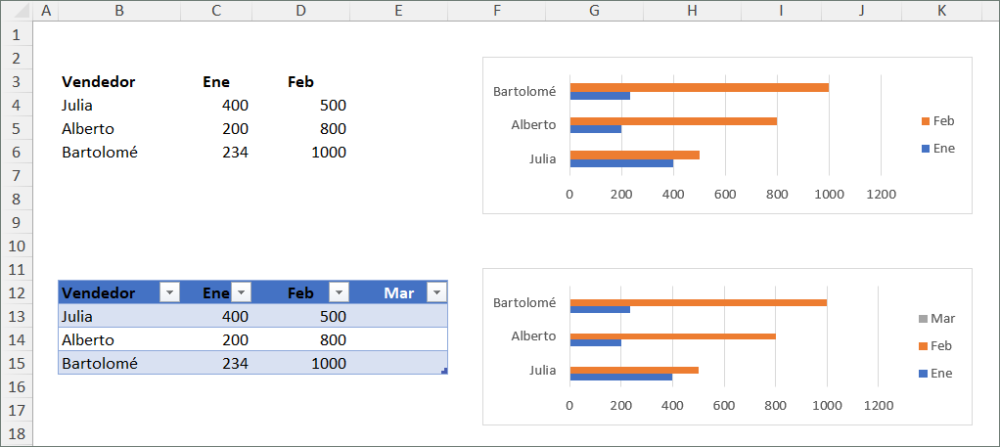Screen dimensions: 1000x447
Task: Select row 12 header
Action: point(17,292)
